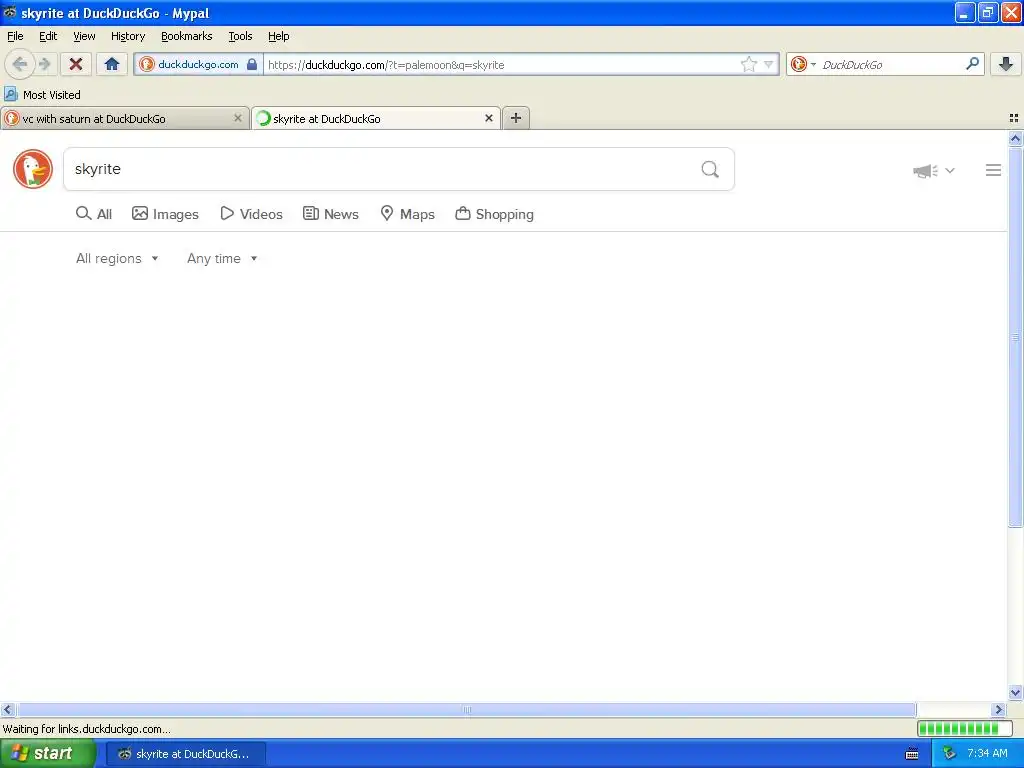Click the green page loading progress bar
The image size is (1024, 768).
click(x=964, y=728)
